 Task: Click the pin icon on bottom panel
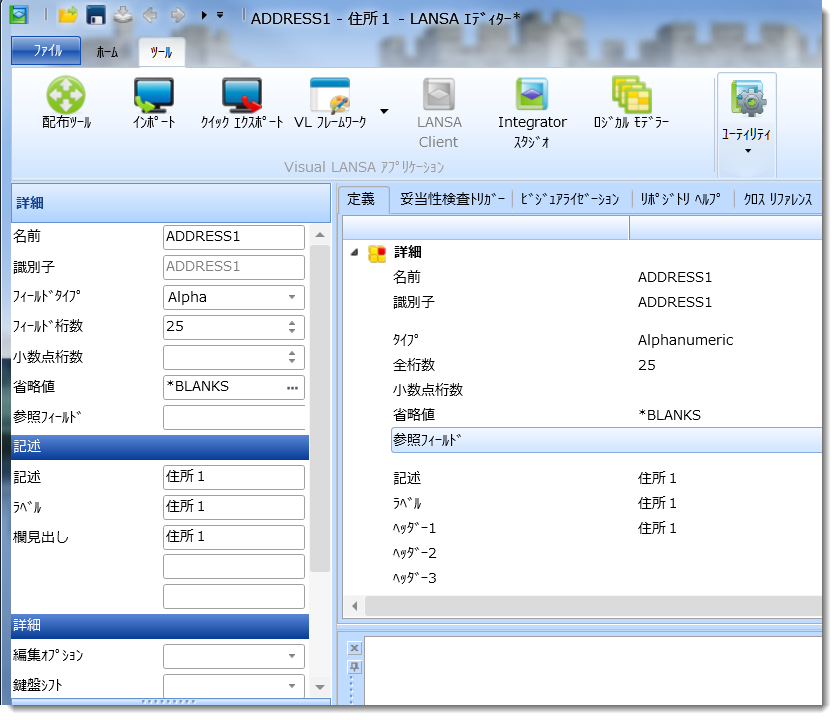(354, 667)
